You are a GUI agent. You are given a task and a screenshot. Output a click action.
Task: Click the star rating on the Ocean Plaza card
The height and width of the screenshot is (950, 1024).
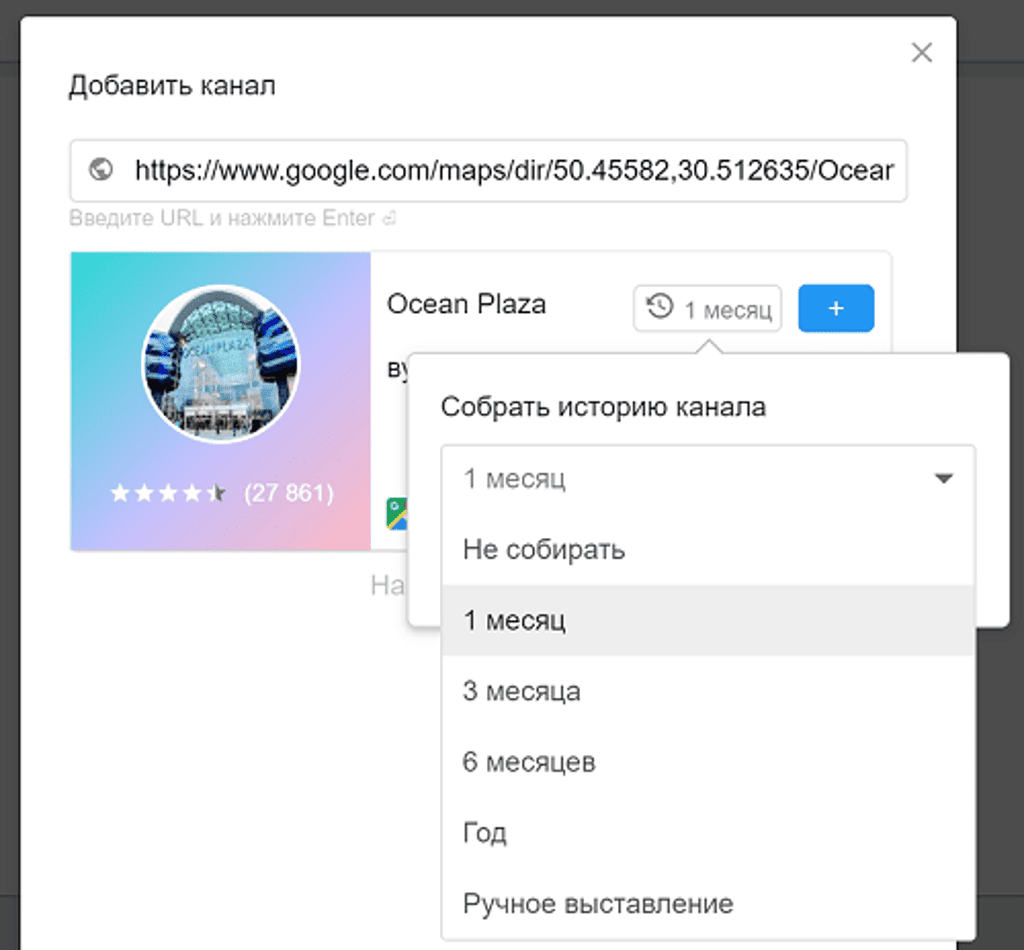click(x=167, y=493)
